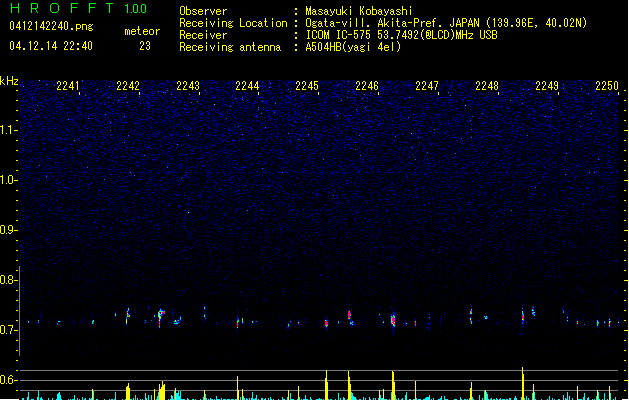This screenshot has height=400, width=629.
Task: Select observer name Masayuki Kobayashi
Action: [359, 11]
